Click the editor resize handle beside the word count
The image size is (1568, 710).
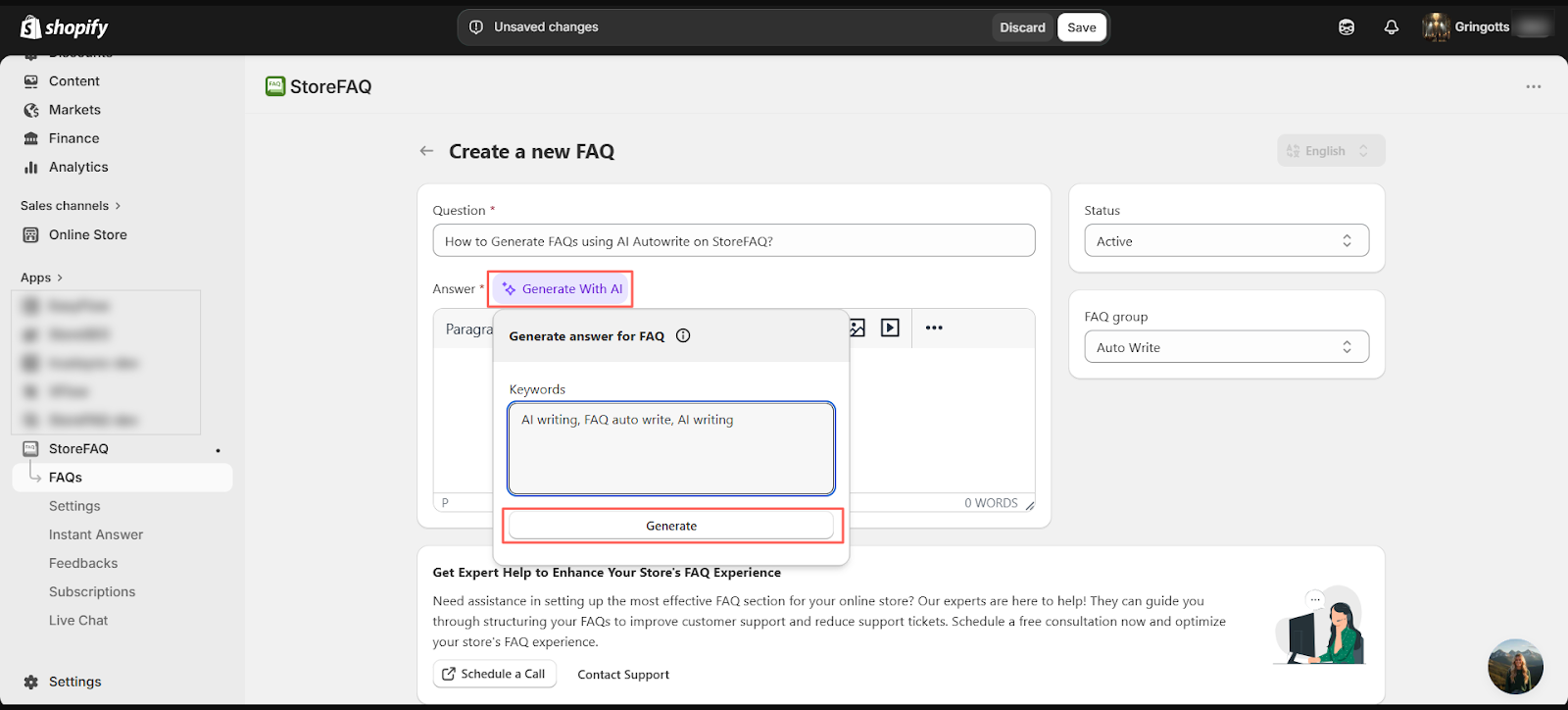[1029, 504]
